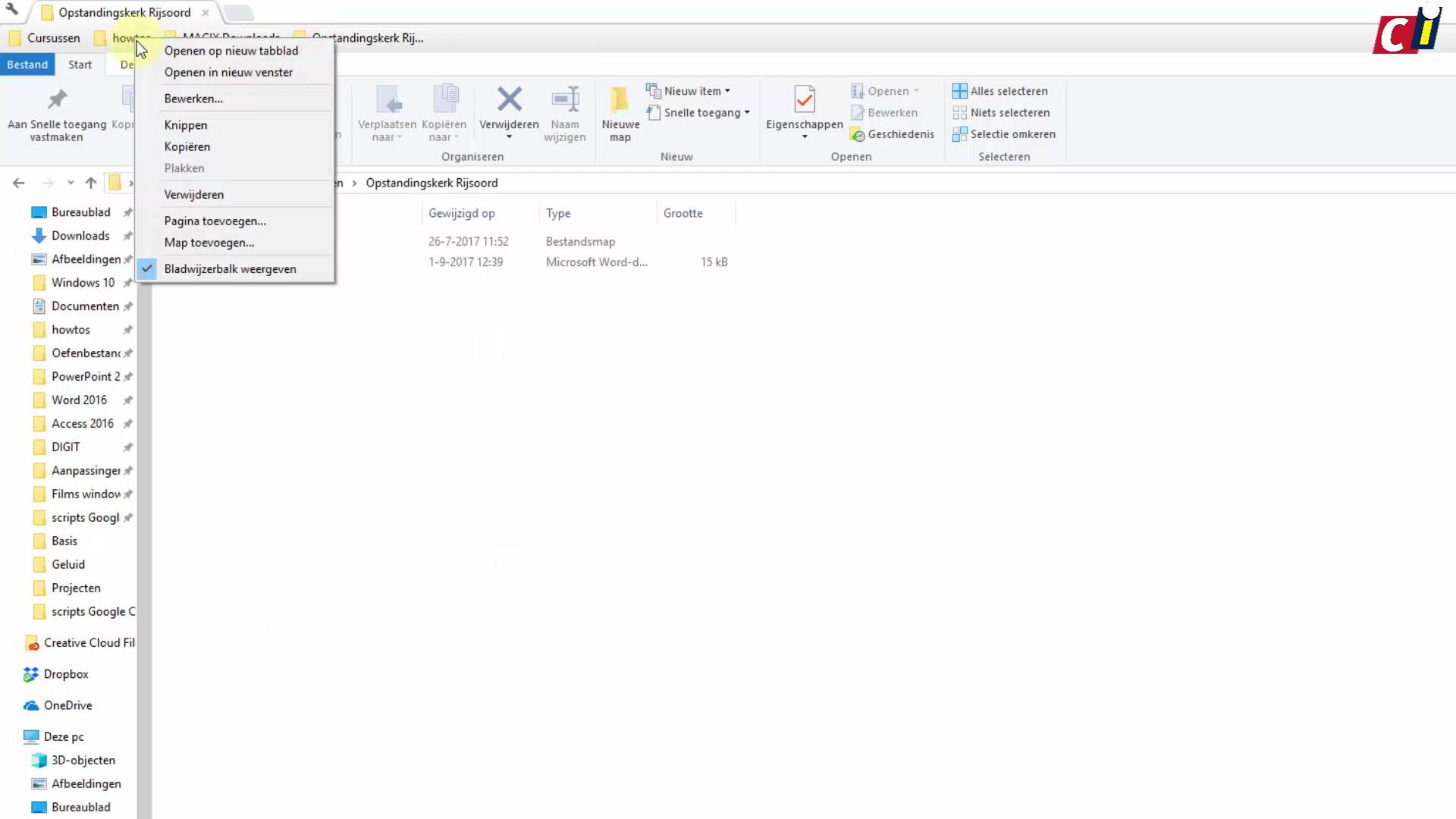The width and height of the screenshot is (1456, 819).
Task: Click the Geschiedenis history icon
Action: [857, 135]
